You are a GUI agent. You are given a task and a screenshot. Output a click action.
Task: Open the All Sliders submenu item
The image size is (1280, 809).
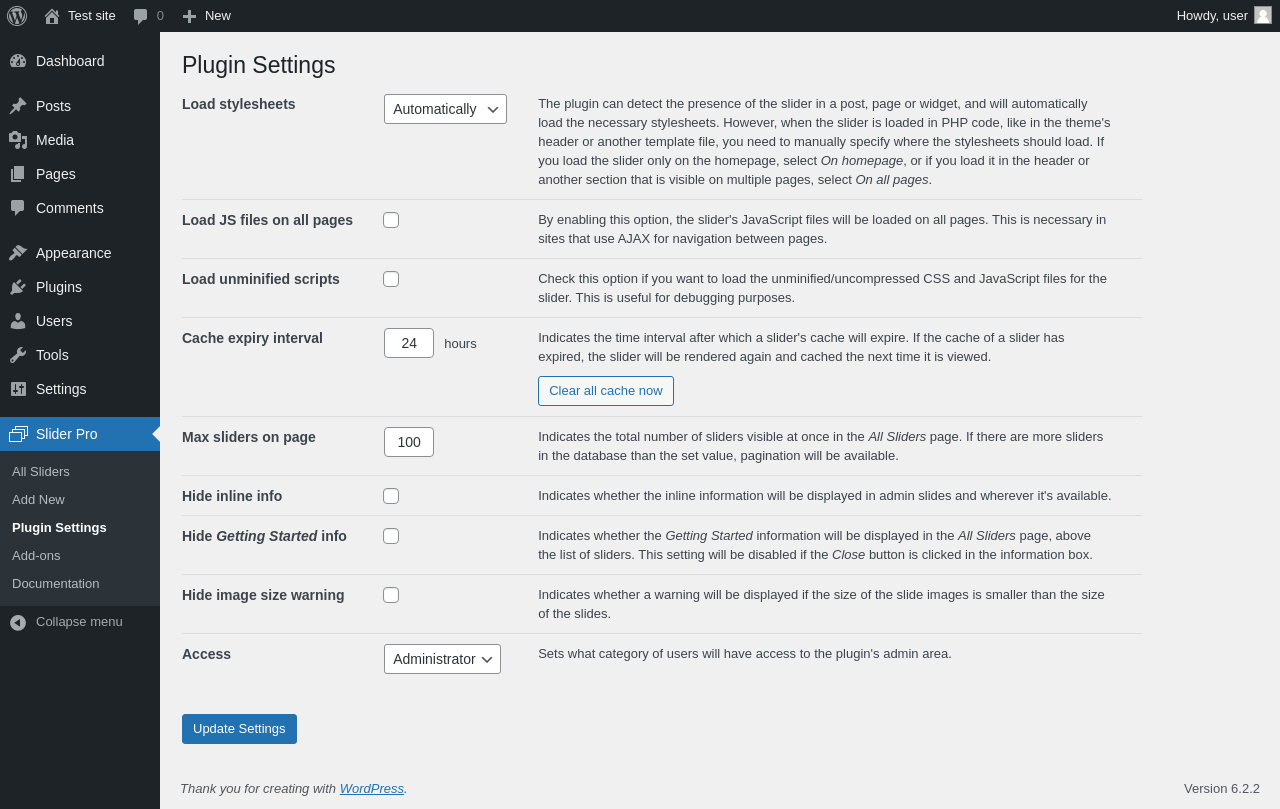[x=41, y=472]
